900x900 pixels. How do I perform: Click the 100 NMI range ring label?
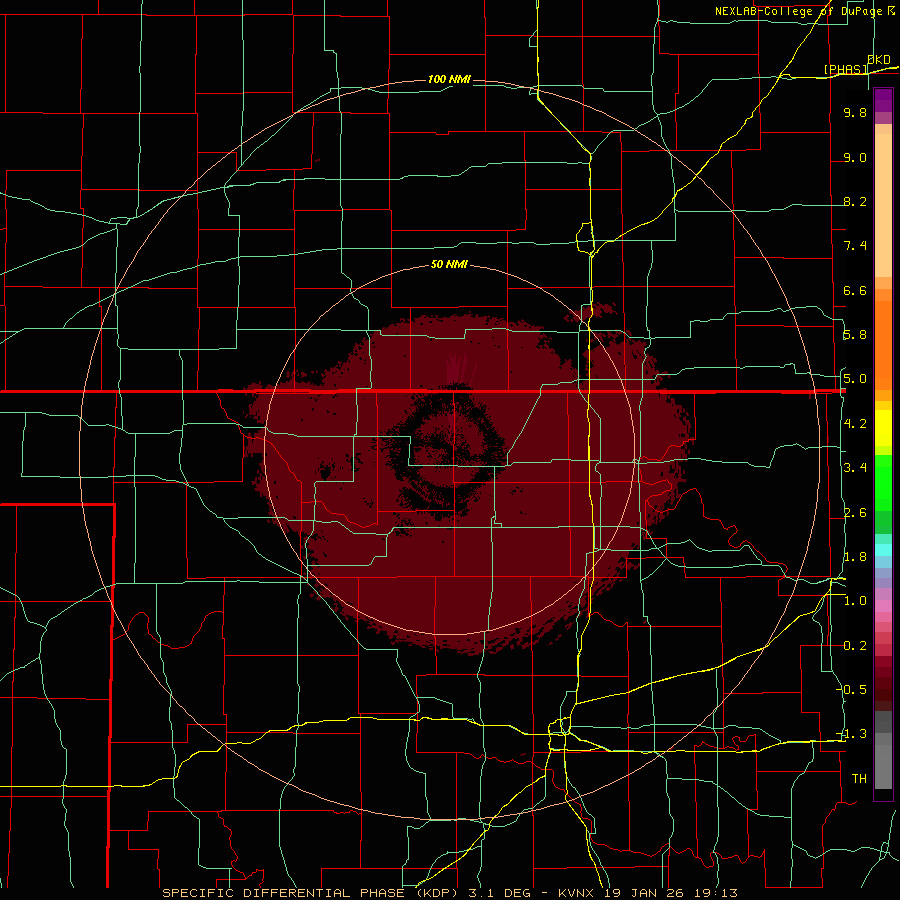click(x=449, y=79)
